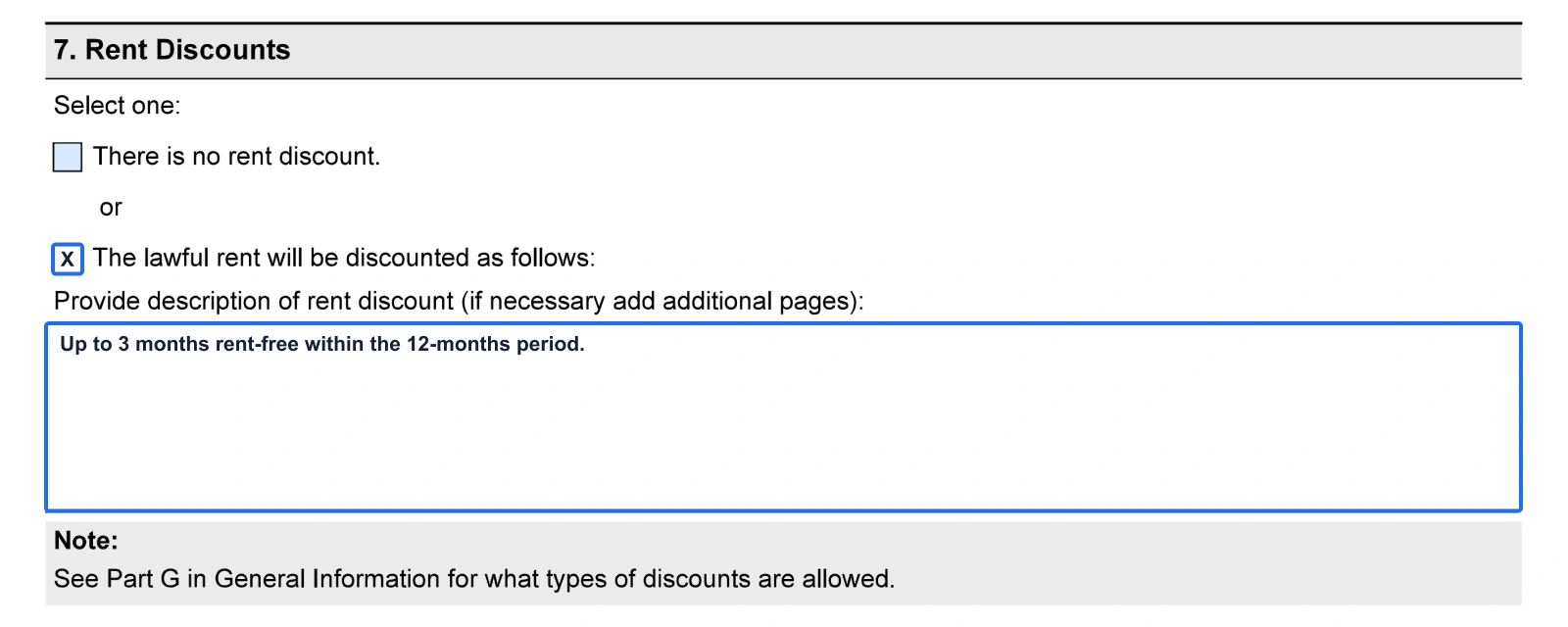Click the 'Note:' heading
The width and height of the screenshot is (1568, 627).
point(86,540)
